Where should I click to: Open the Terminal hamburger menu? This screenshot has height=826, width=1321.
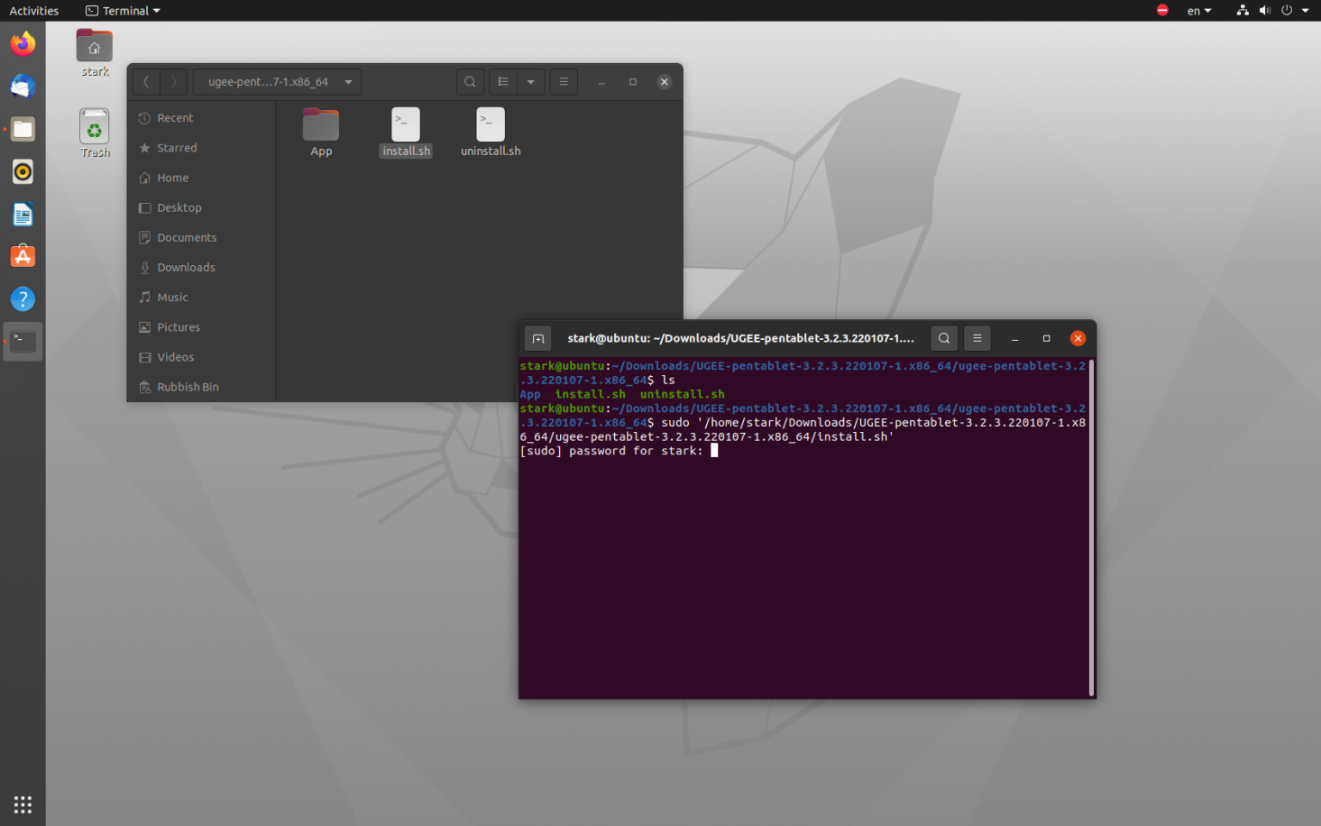coord(977,338)
